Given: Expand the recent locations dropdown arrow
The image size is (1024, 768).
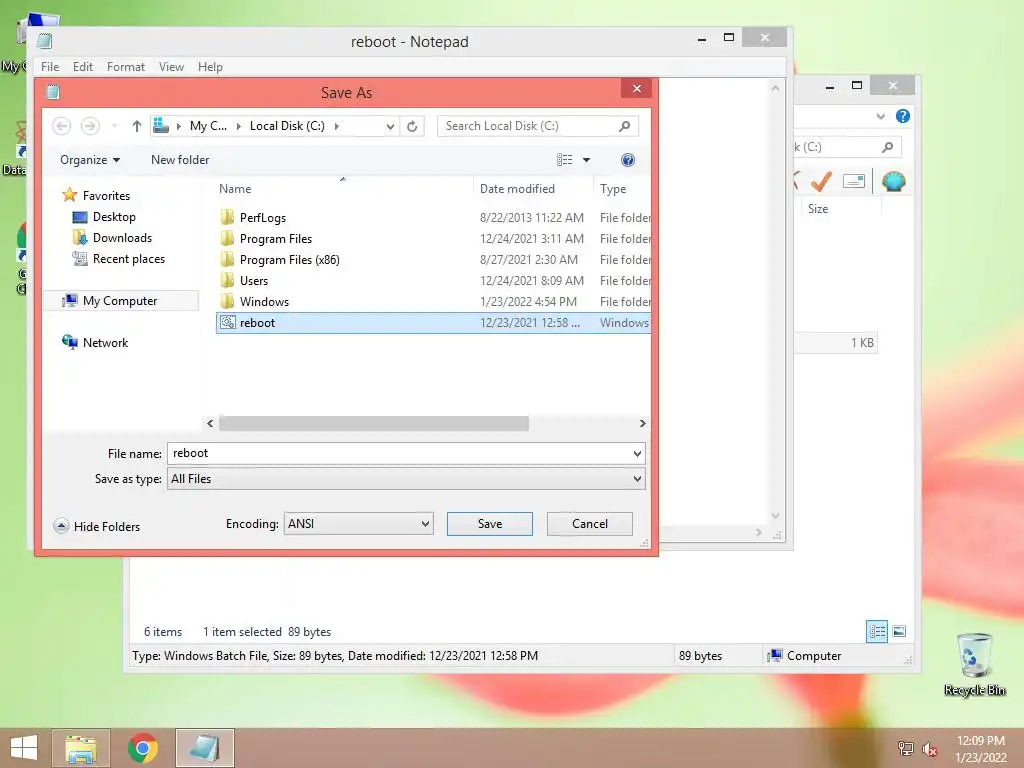Looking at the screenshot, I should pyautogui.click(x=114, y=126).
